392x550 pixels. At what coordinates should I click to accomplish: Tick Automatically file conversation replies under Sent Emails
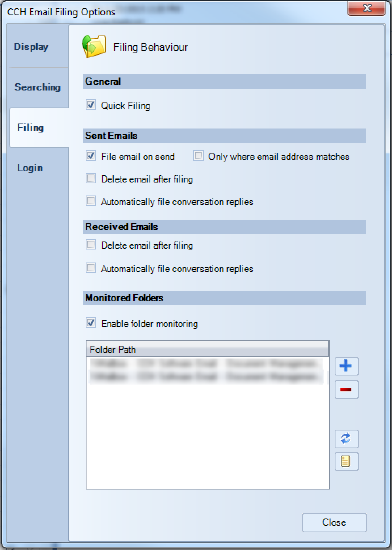pos(91,201)
